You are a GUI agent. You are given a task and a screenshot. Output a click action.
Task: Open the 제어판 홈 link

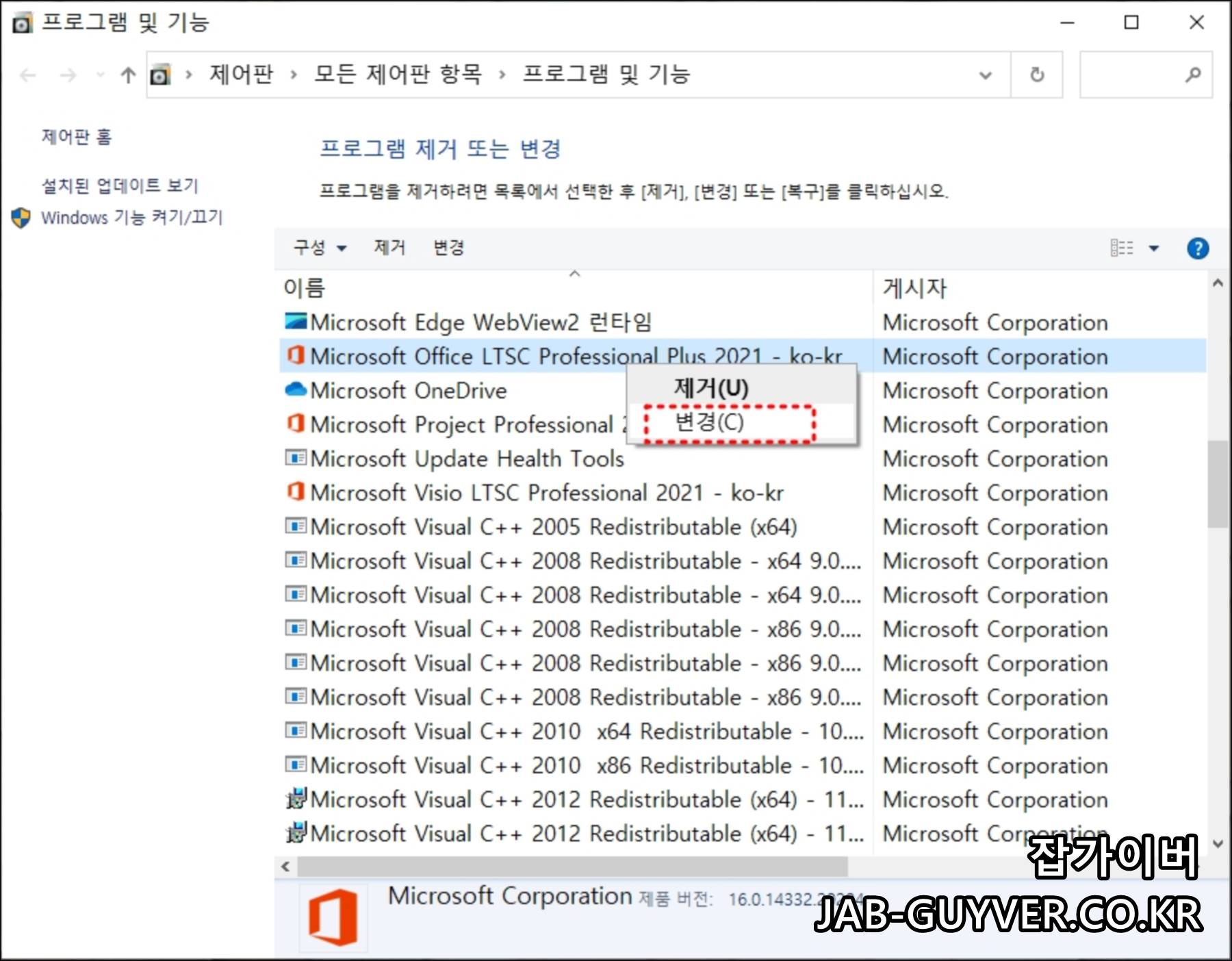point(77,137)
